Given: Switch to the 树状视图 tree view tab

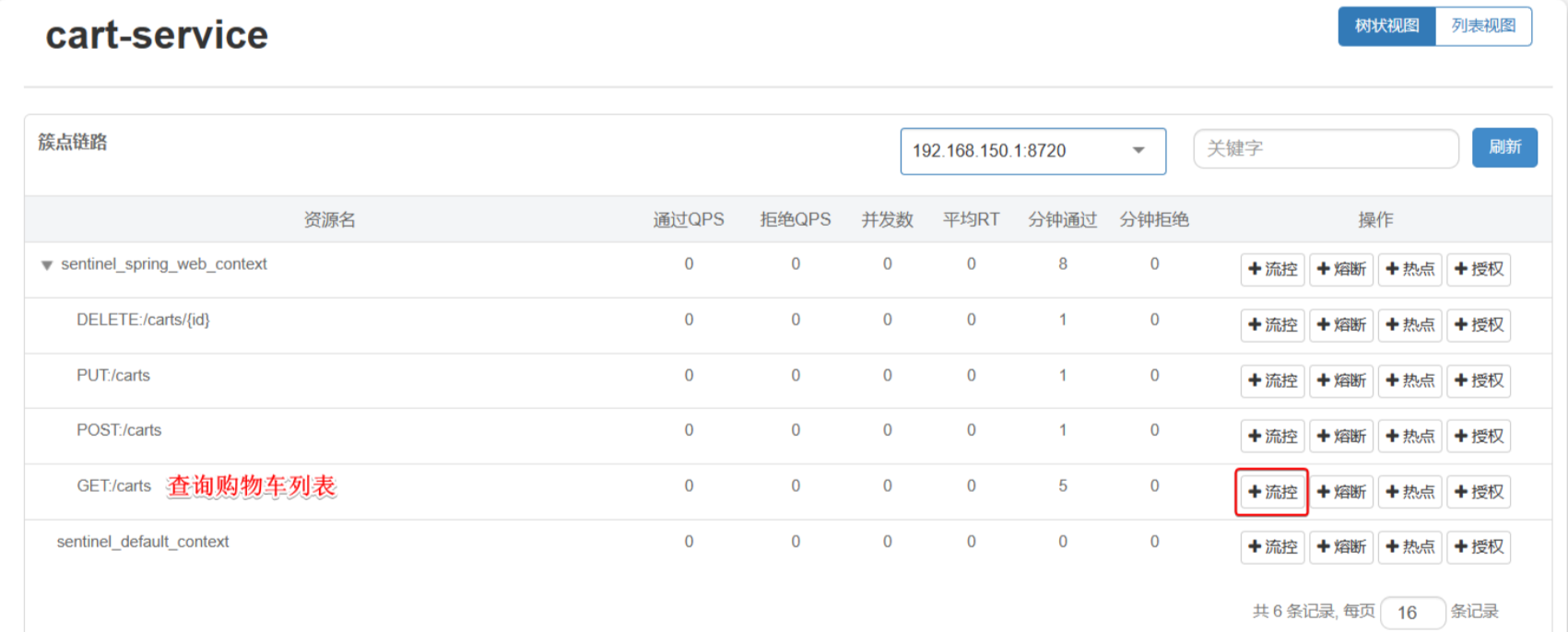Looking at the screenshot, I should click(x=1386, y=26).
